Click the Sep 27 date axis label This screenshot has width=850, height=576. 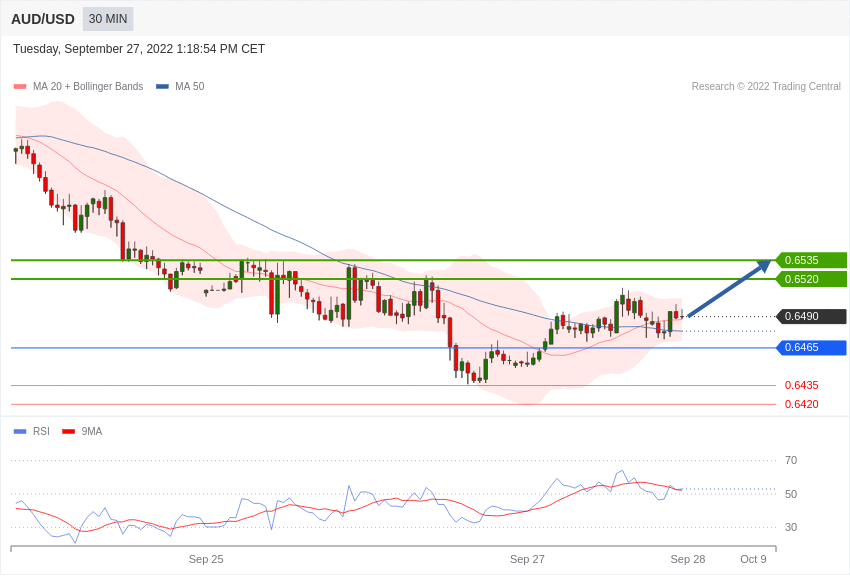[527, 559]
